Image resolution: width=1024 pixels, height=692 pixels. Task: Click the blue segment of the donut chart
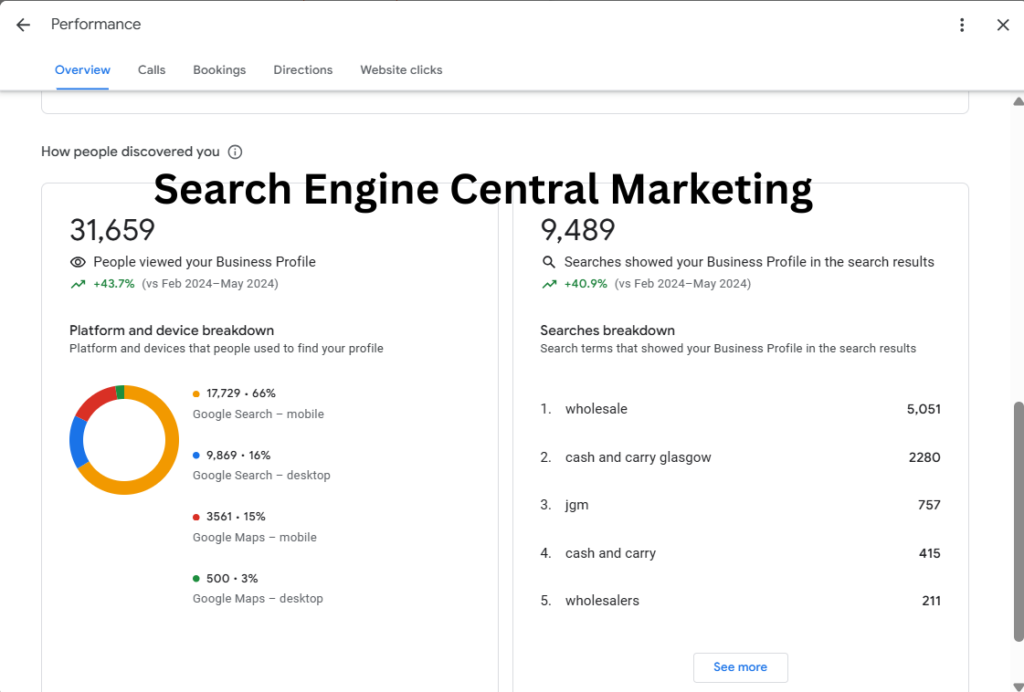click(x=78, y=443)
